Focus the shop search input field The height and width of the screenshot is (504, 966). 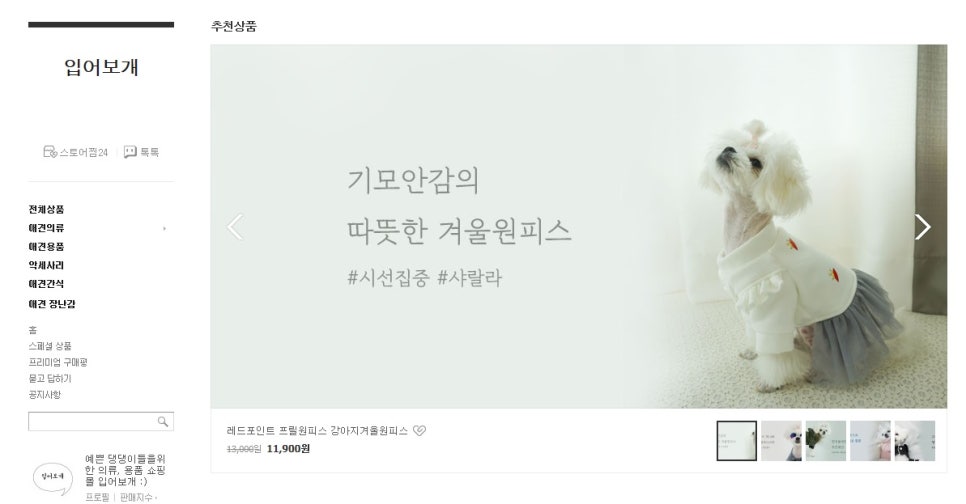(92, 421)
